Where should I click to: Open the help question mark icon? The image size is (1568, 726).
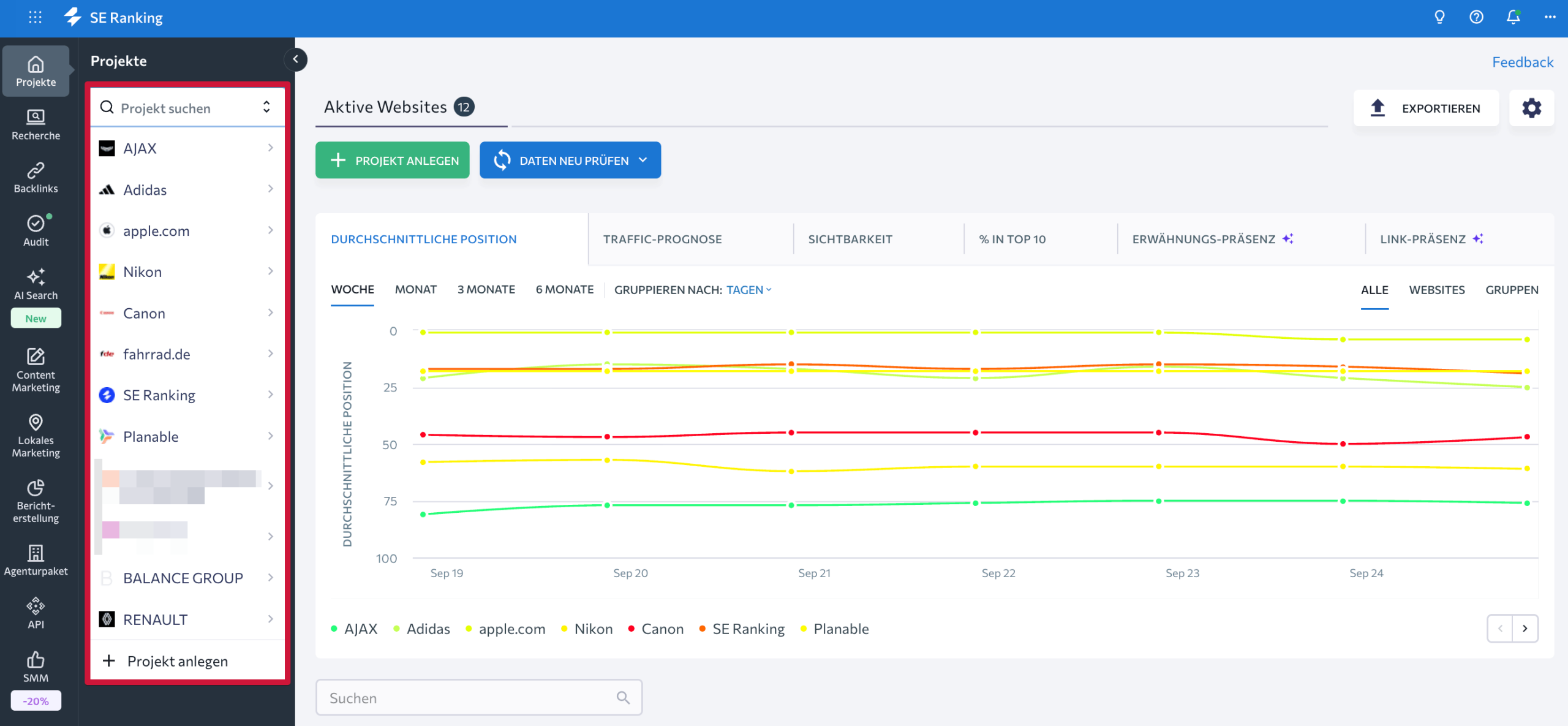1476,17
